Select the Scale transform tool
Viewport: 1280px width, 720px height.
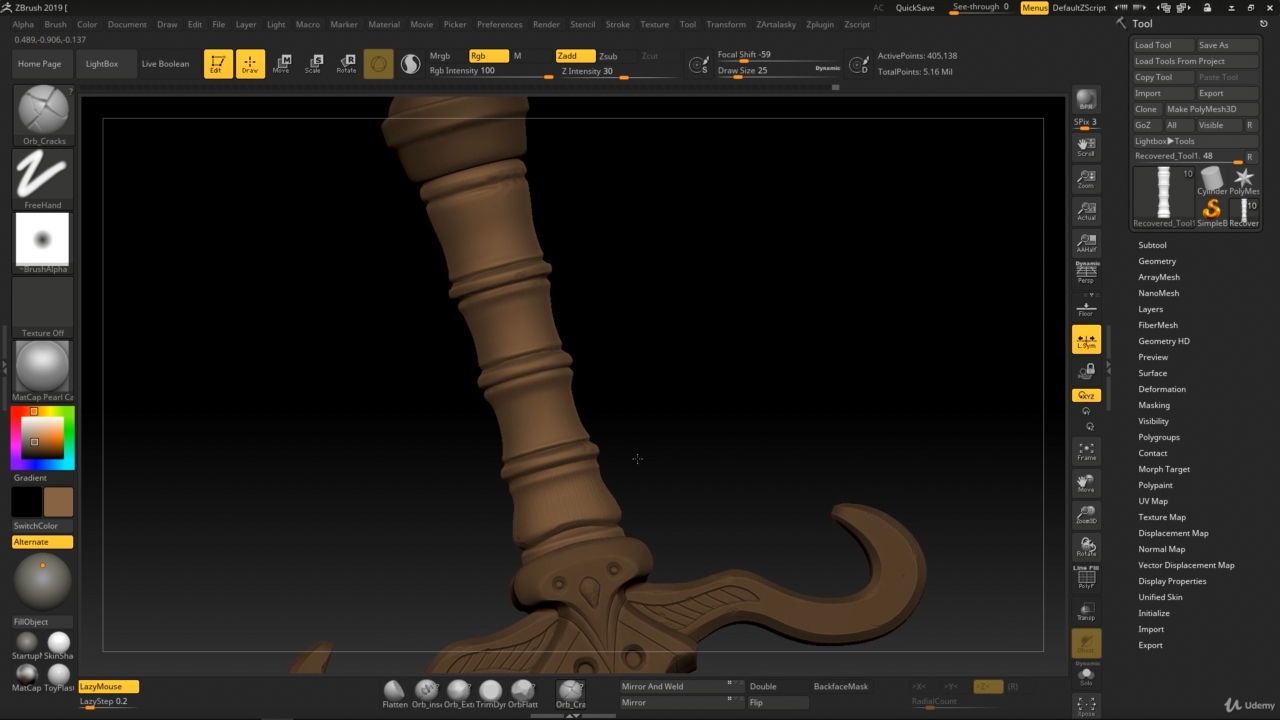pos(314,64)
